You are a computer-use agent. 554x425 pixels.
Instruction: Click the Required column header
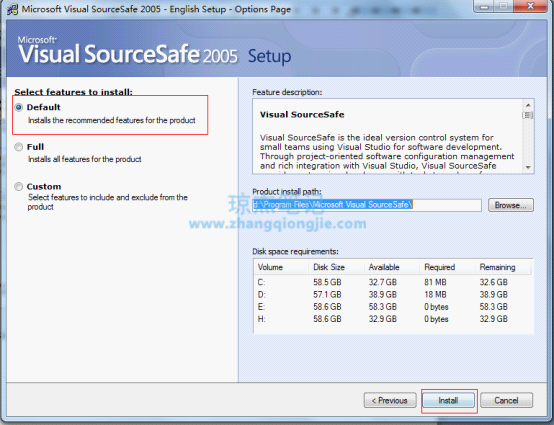447,267
